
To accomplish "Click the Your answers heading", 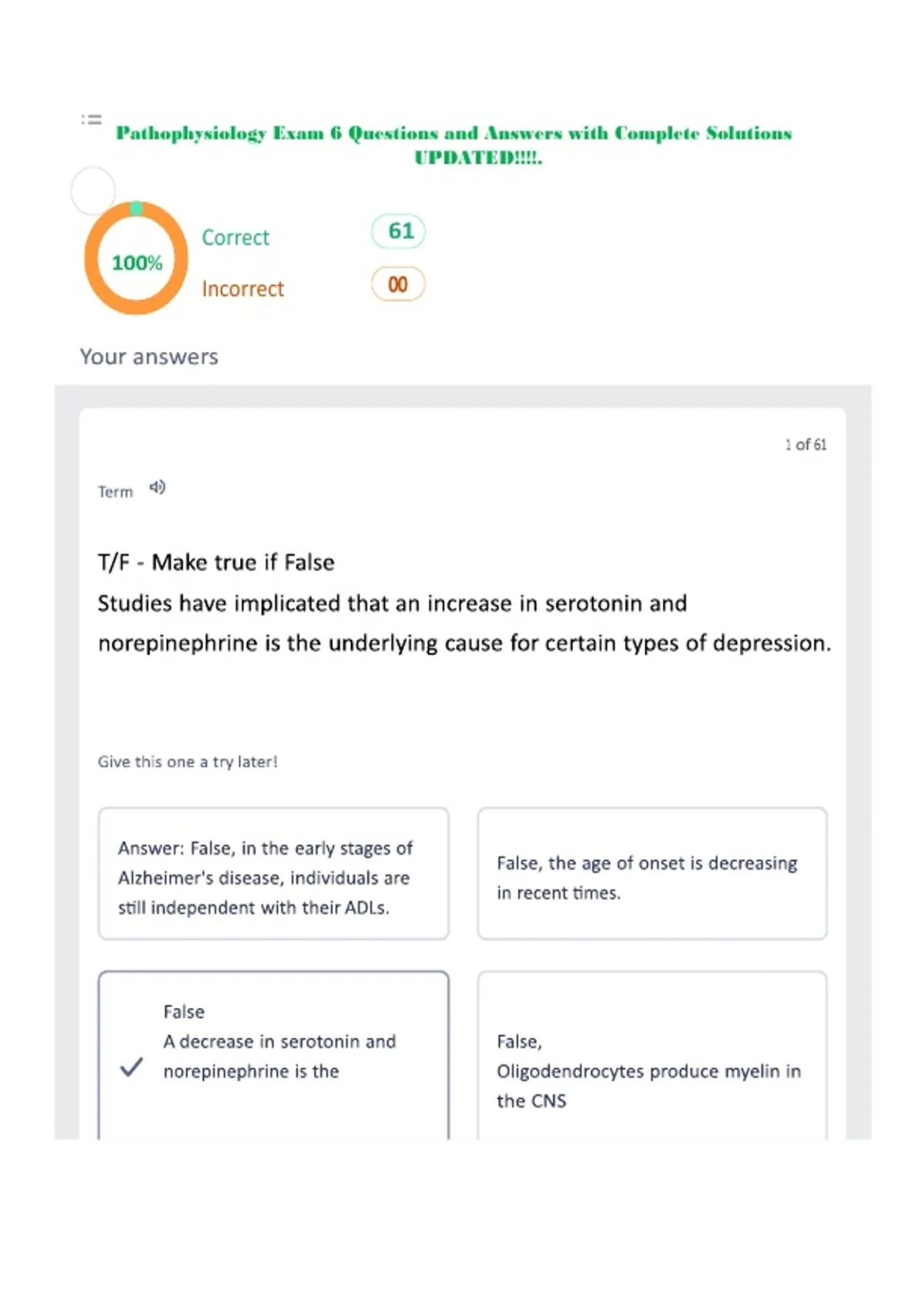I will pyautogui.click(x=149, y=357).
